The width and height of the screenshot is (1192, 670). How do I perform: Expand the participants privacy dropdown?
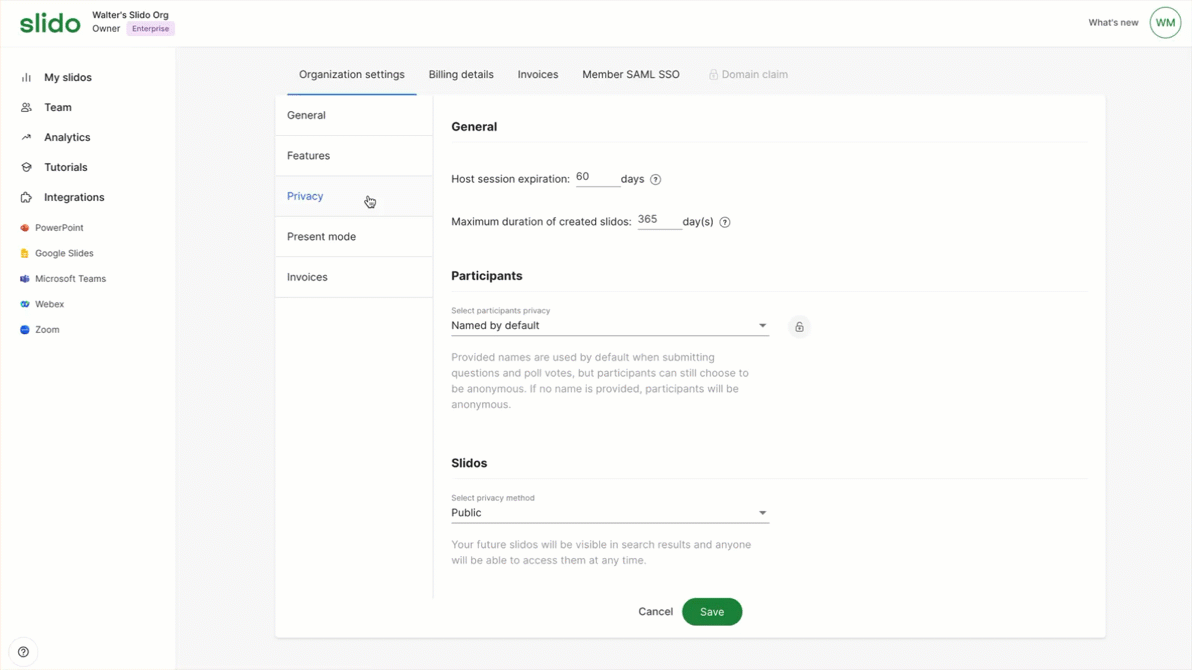(x=609, y=326)
